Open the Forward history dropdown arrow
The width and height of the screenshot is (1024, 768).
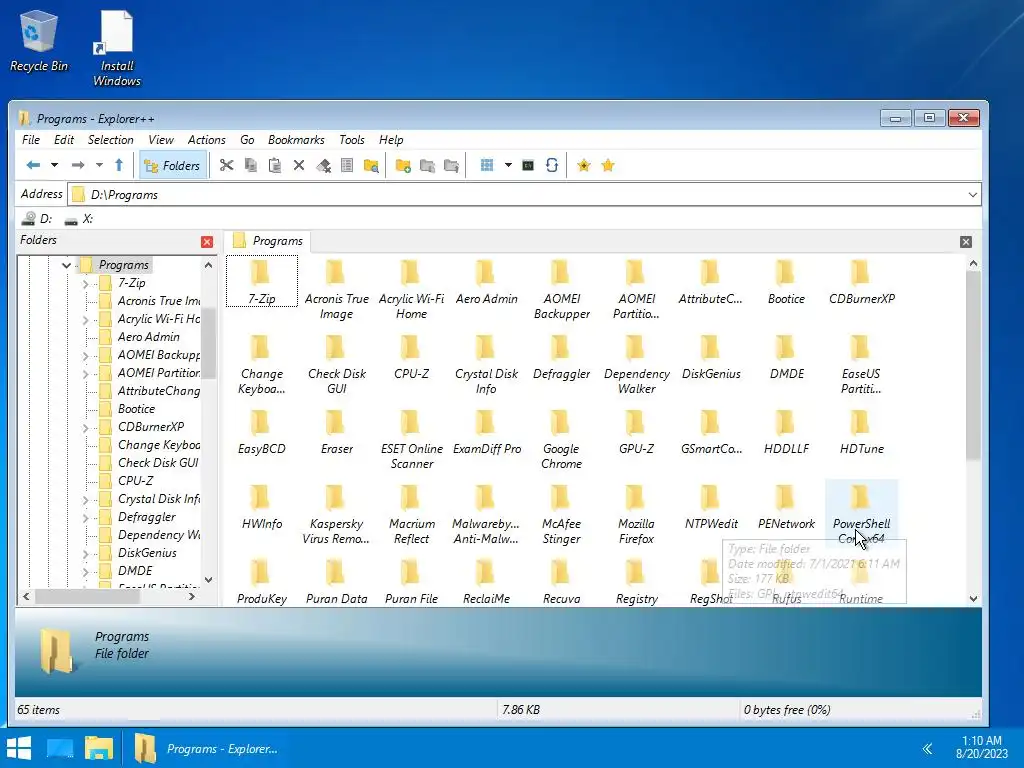[99, 165]
